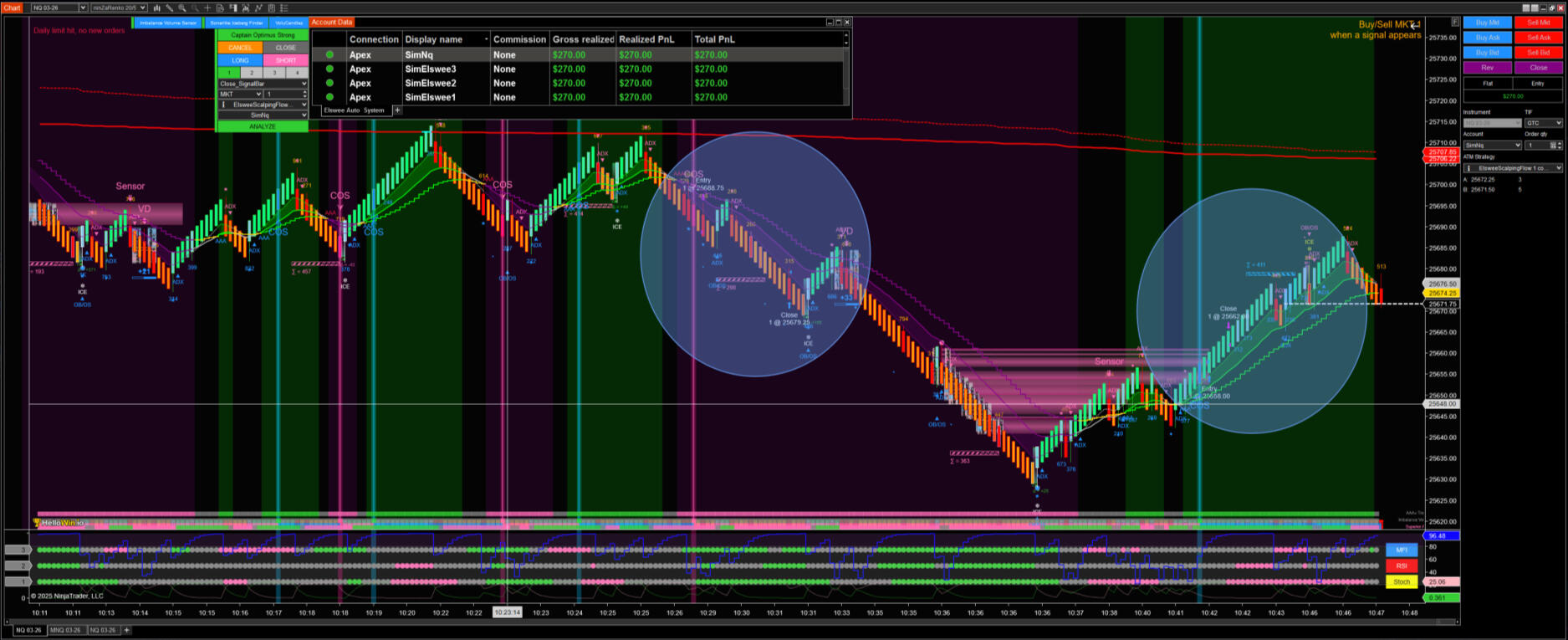Open the Close_SignalBar dropdown
The width and height of the screenshot is (1568, 640).
tap(263, 84)
